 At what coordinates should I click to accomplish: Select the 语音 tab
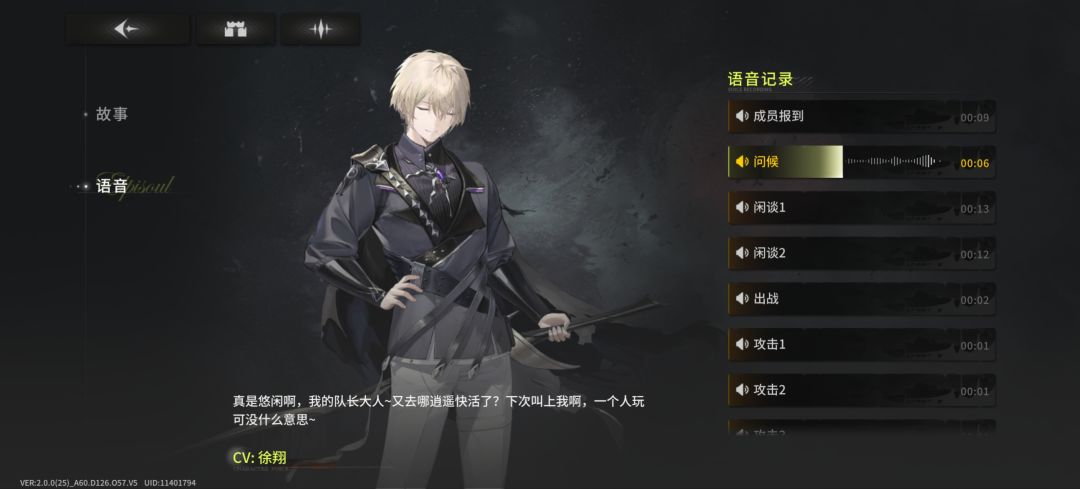tap(112, 186)
